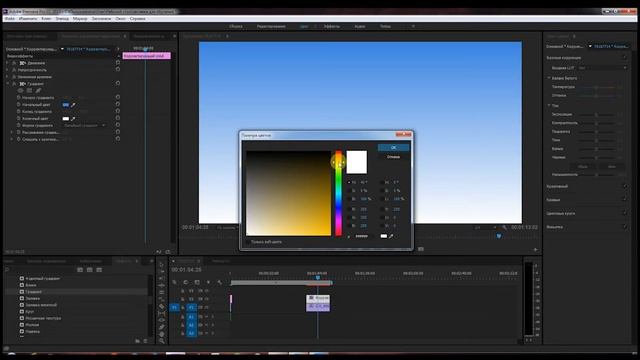Toggle the Базовая коррекция checkbox
Image resolution: width=640 pixels, height=360 pixels.
625,58
